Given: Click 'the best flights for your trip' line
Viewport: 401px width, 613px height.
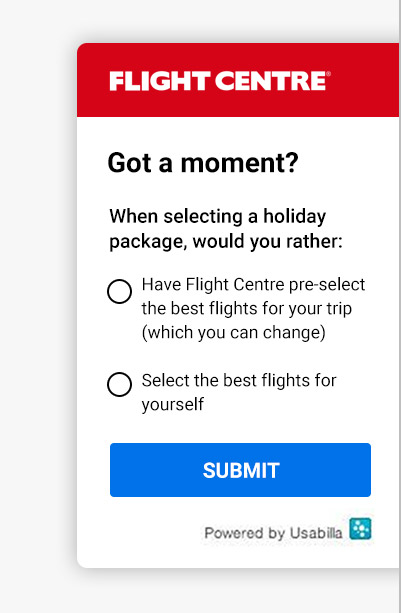Looking at the screenshot, I should click(x=247, y=308).
